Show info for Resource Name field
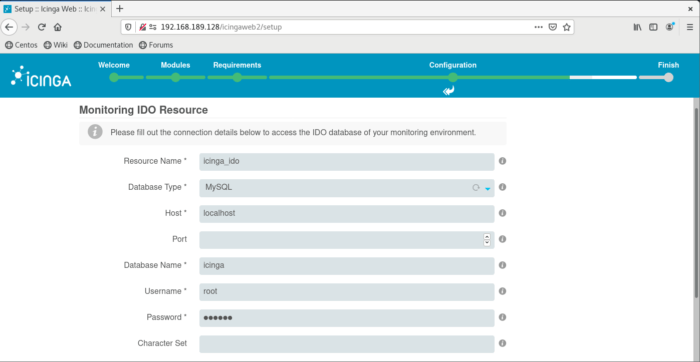The height and width of the screenshot is (362, 700). click(502, 161)
